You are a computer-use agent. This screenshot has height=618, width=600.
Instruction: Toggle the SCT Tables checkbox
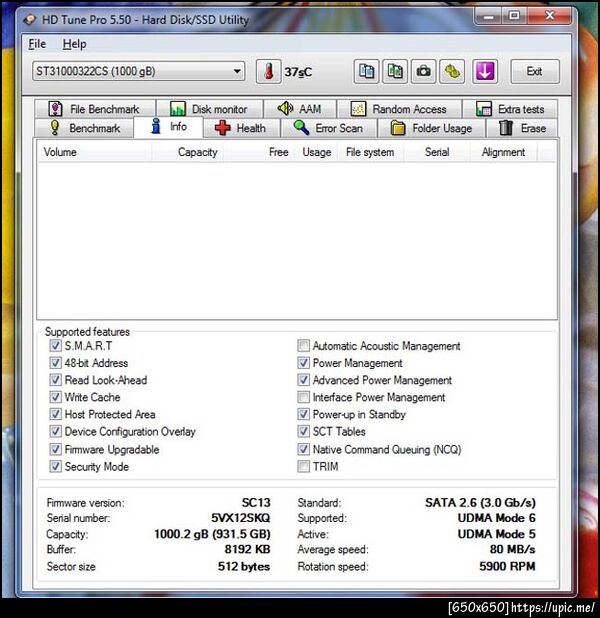click(x=303, y=431)
